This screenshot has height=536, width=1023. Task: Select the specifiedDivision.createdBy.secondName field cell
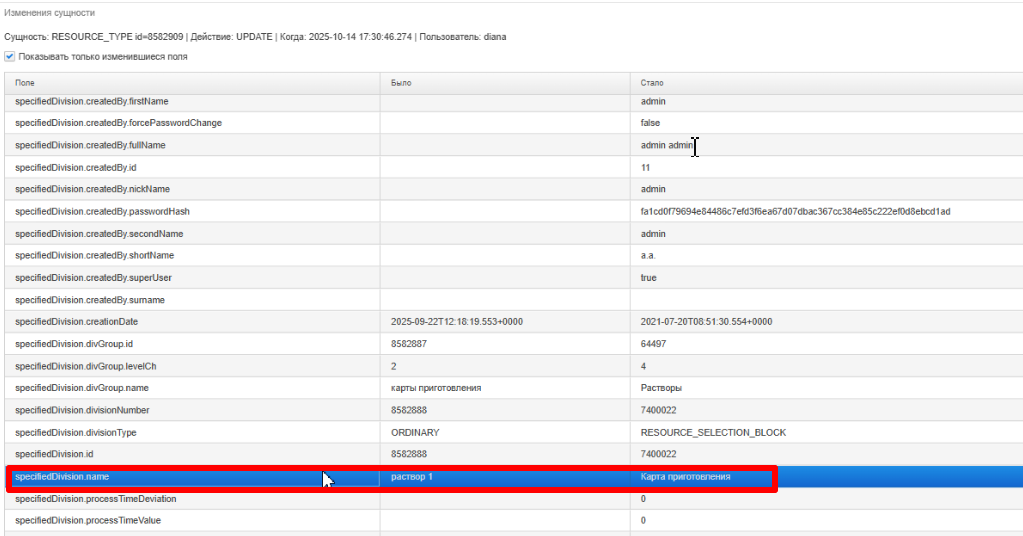(x=192, y=233)
